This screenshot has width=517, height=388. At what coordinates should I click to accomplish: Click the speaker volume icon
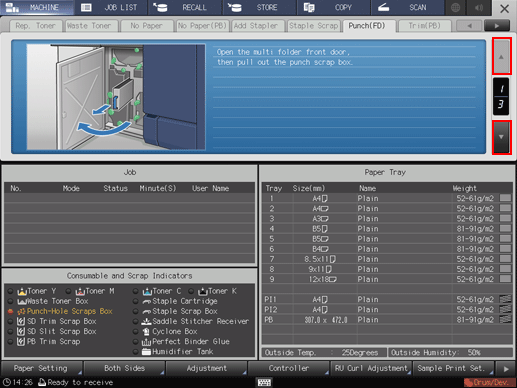click(479, 7)
